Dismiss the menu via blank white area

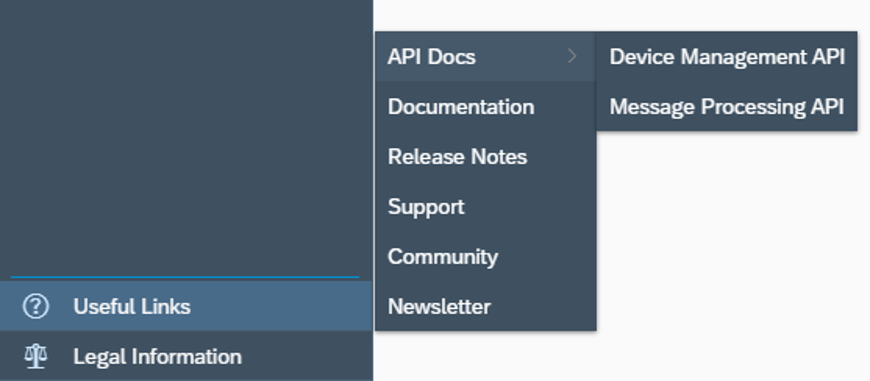click(732, 250)
